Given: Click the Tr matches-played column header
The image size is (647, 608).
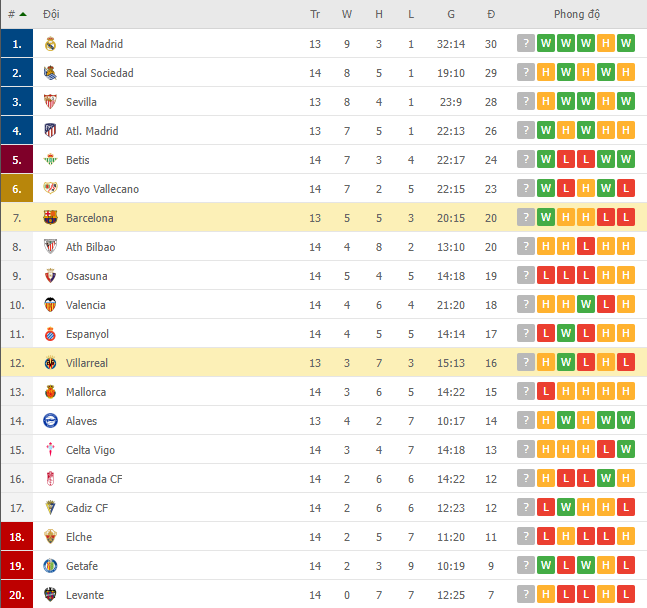Looking at the screenshot, I should pos(315,14).
